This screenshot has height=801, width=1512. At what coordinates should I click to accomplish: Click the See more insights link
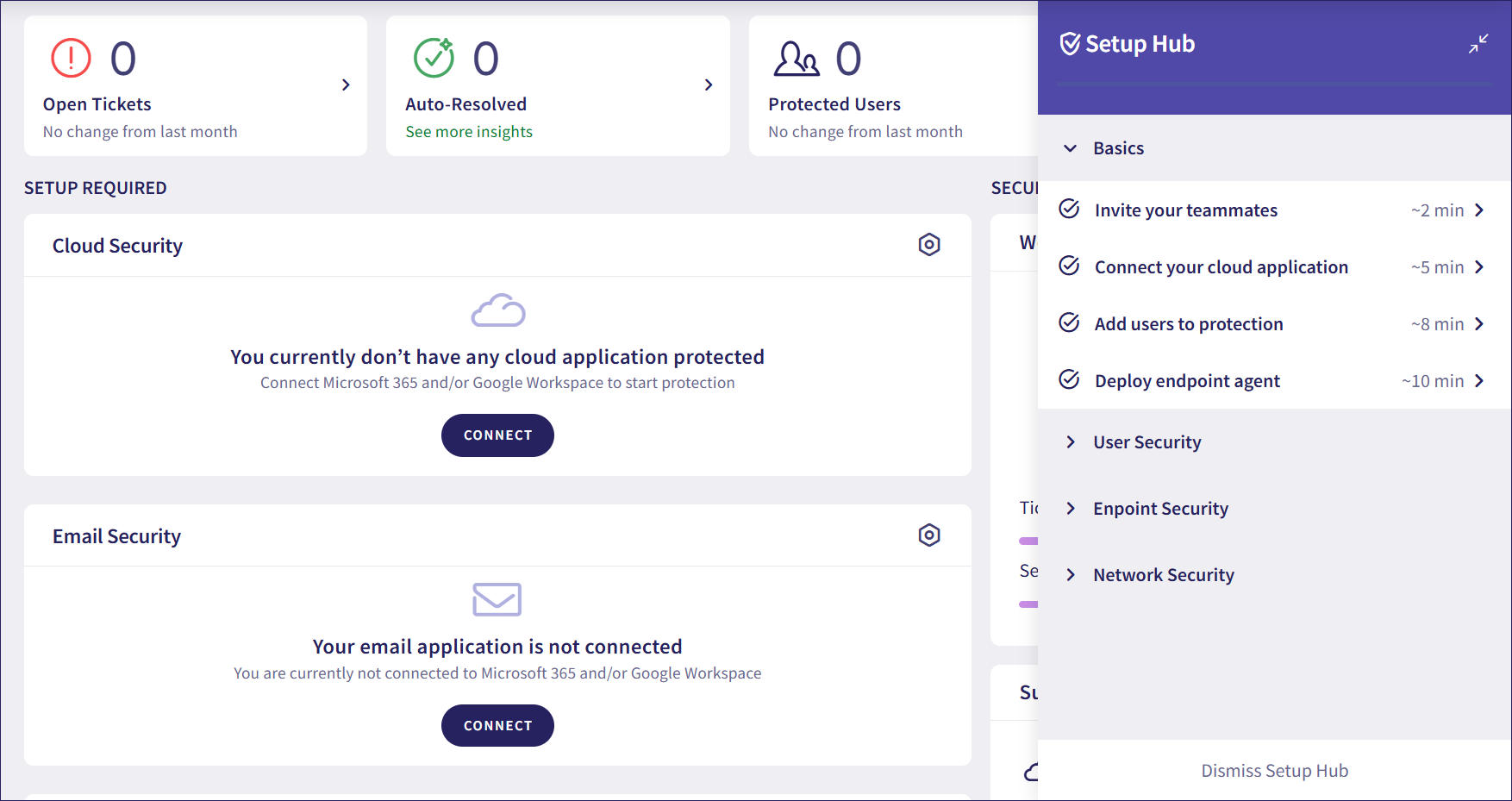(469, 132)
